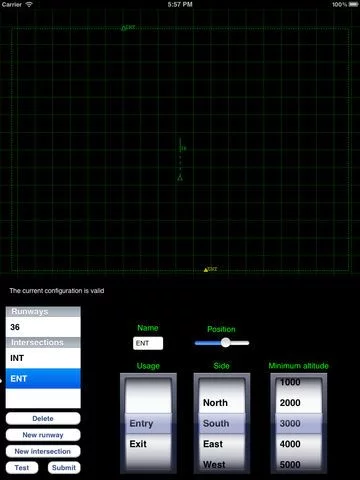Set minimum altitude to 4000
This screenshot has height=480, width=360.
point(299,444)
